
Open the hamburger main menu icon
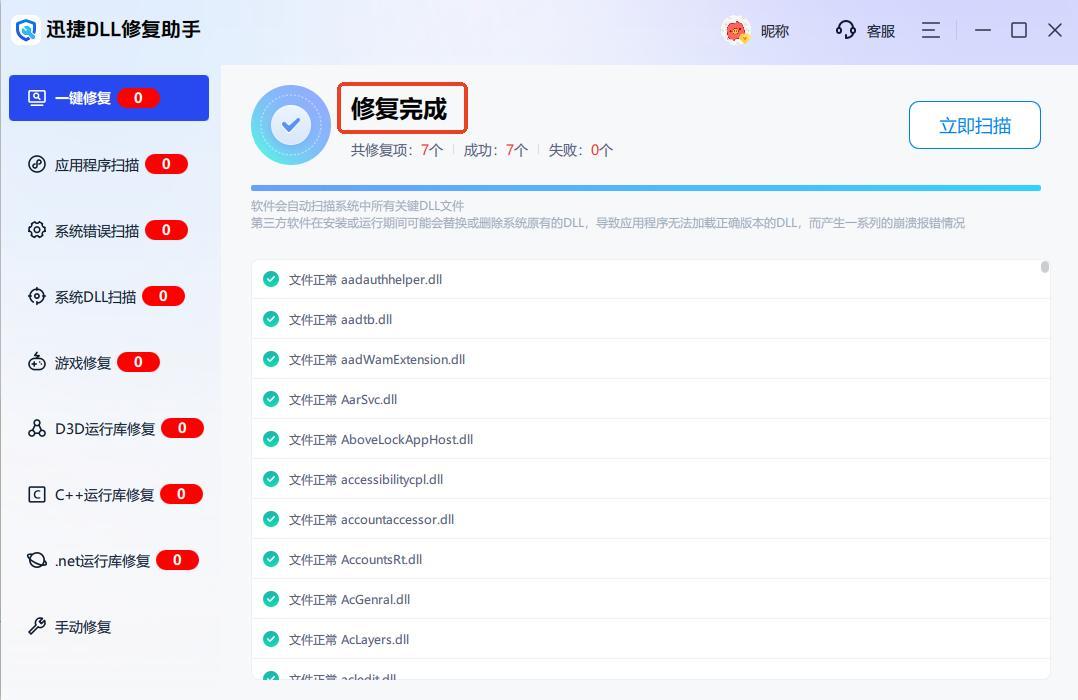tap(930, 30)
